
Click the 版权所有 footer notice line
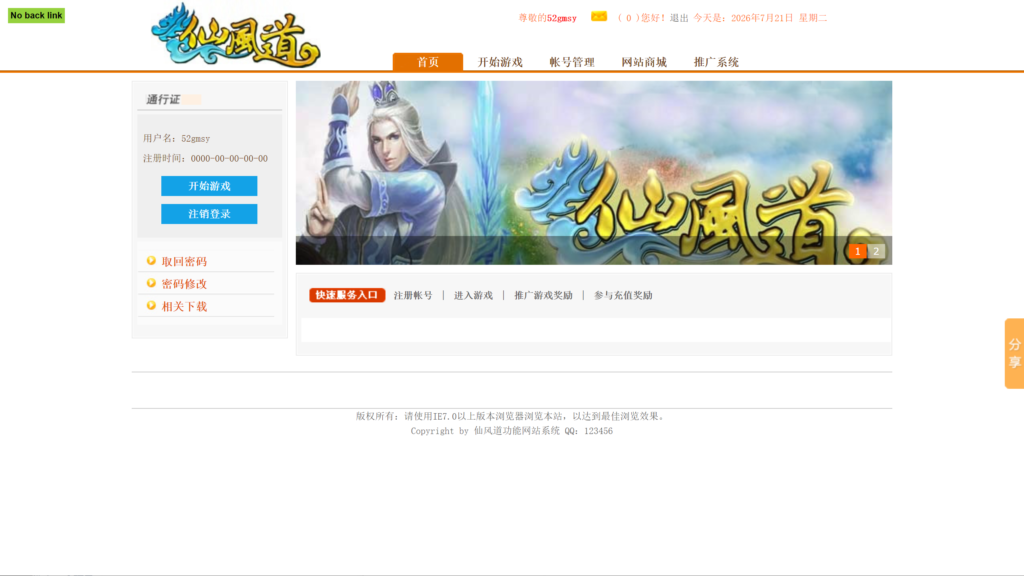point(511,416)
